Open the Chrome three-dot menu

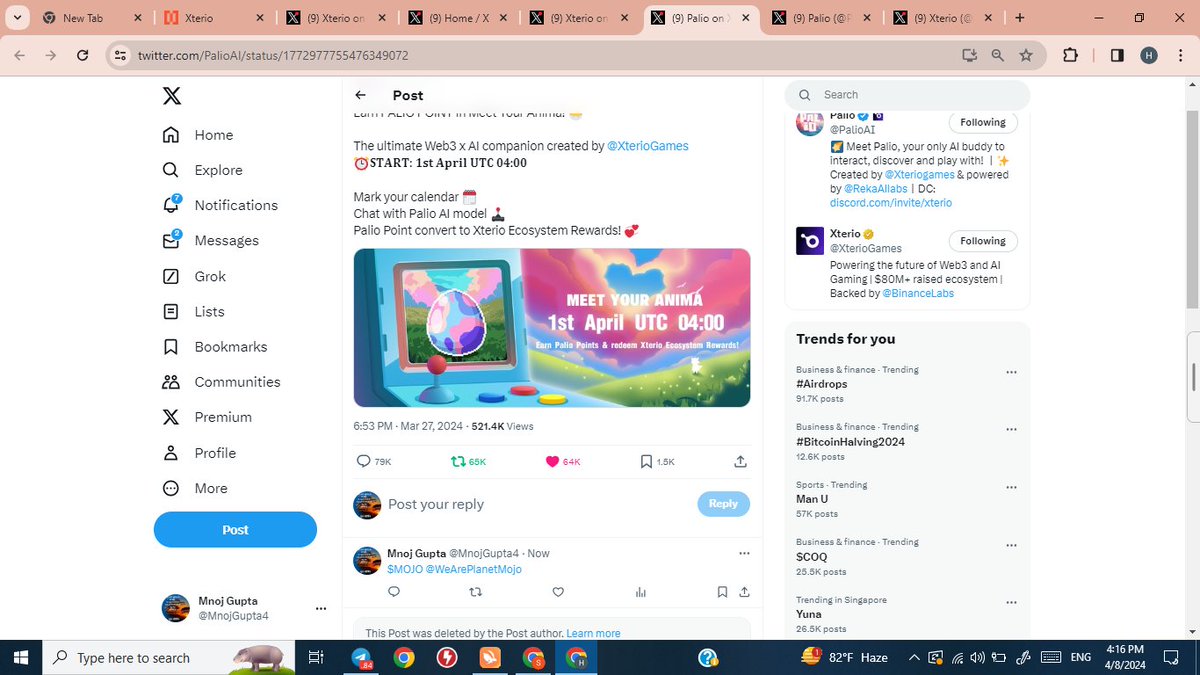tap(1181, 55)
